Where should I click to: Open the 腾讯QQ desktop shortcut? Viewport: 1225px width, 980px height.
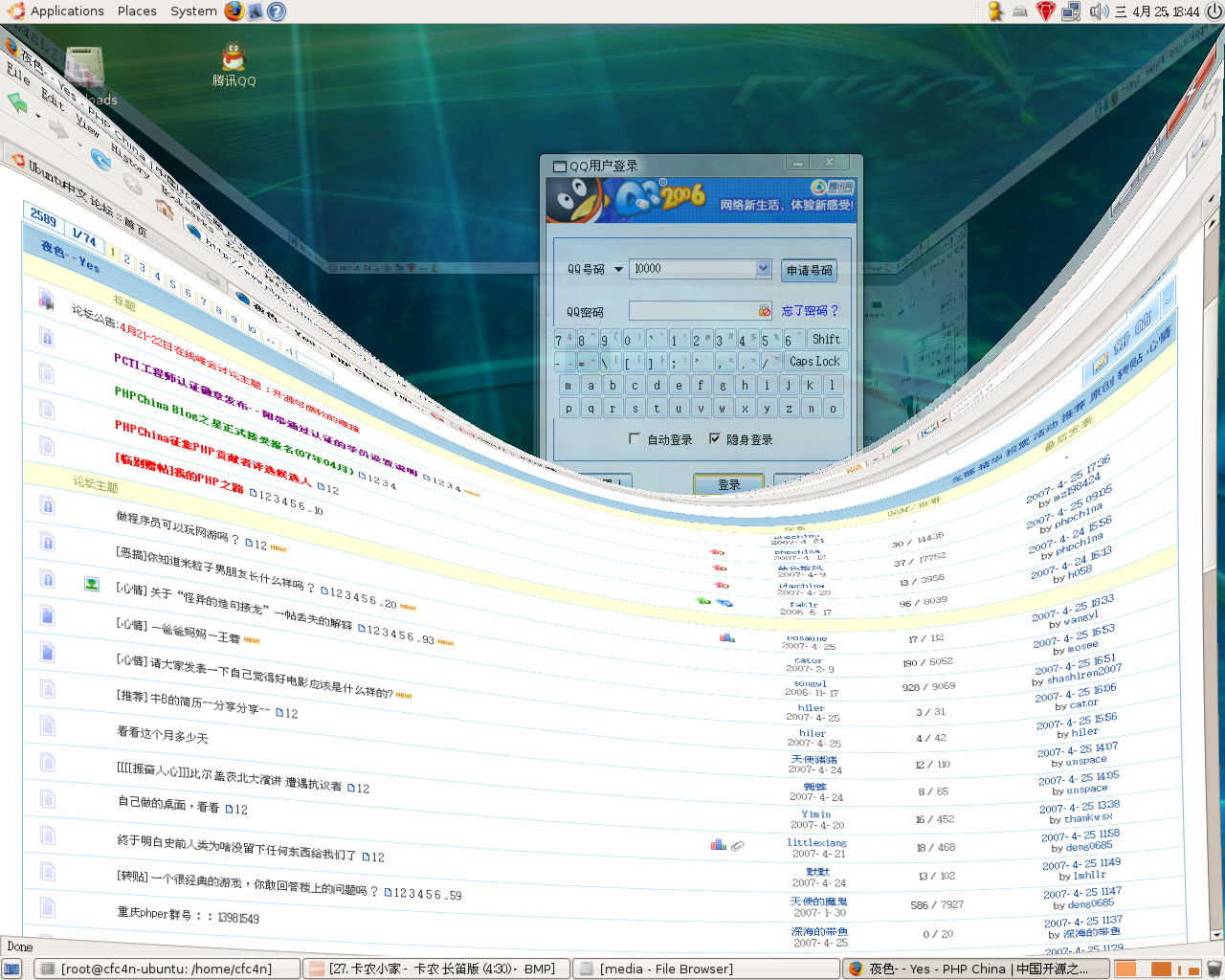[234, 65]
